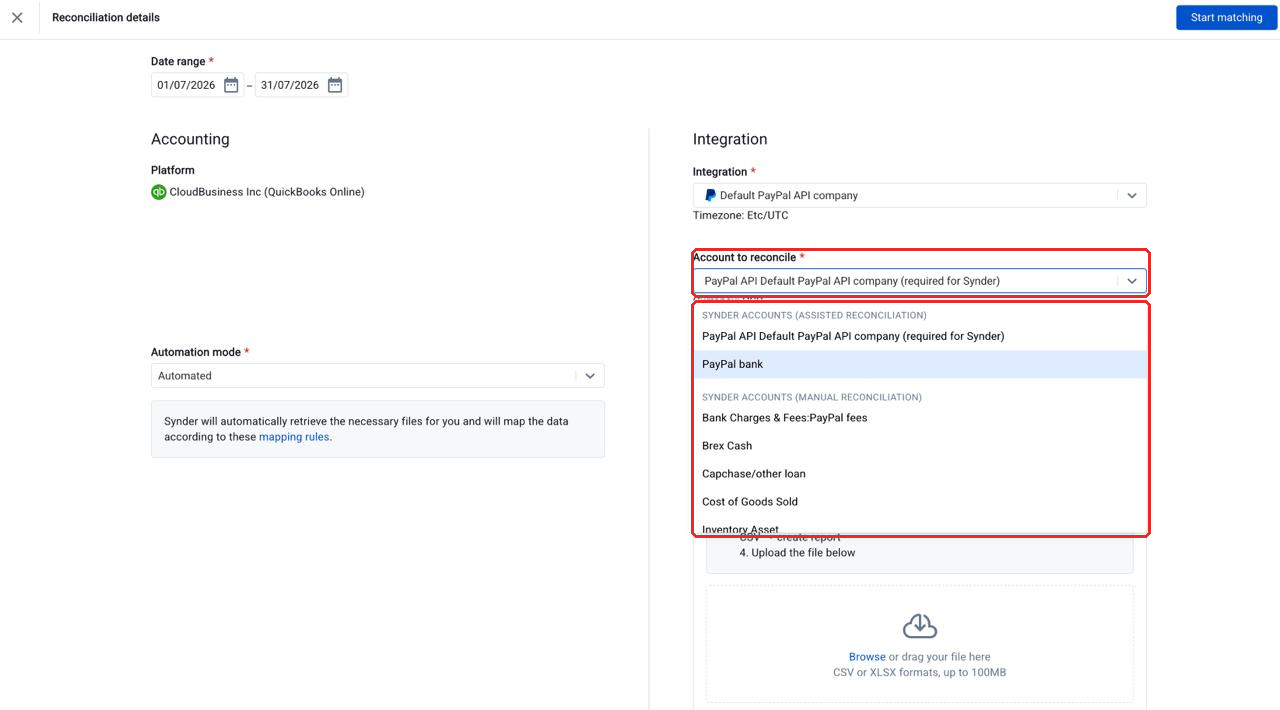Click the Browse link to upload file
Viewport: 1280px width, 710px height.
(x=867, y=657)
